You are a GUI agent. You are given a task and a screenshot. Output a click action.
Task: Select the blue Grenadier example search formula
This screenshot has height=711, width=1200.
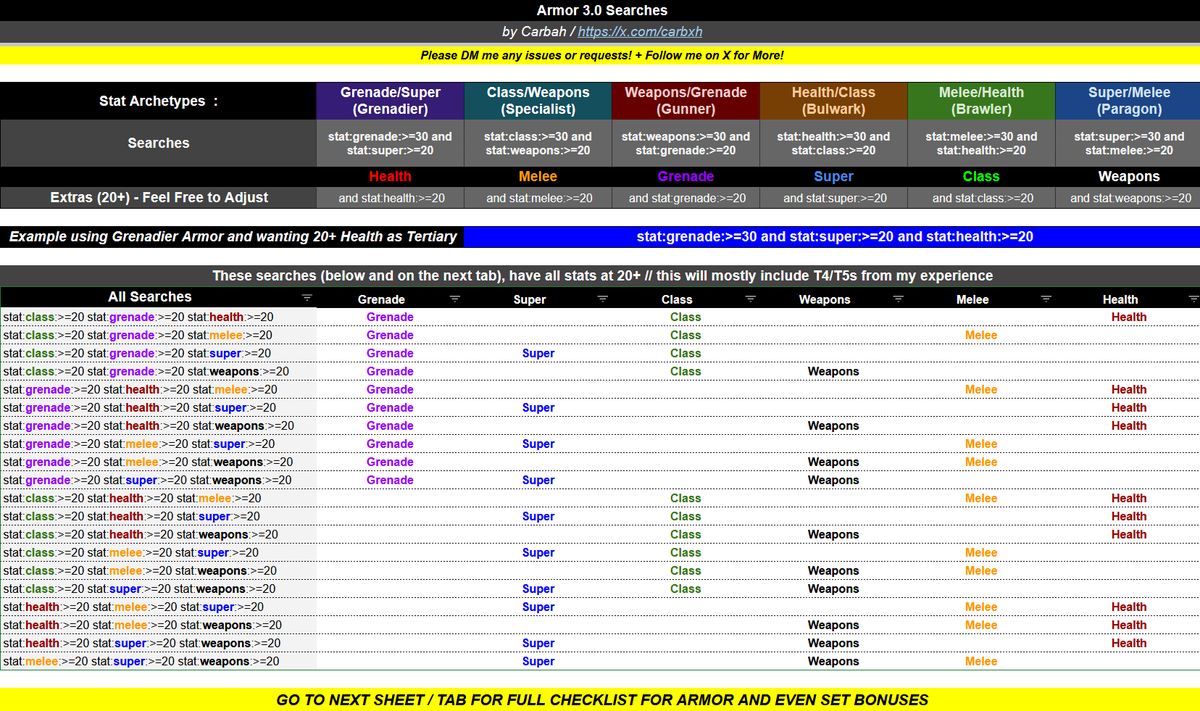(x=831, y=237)
